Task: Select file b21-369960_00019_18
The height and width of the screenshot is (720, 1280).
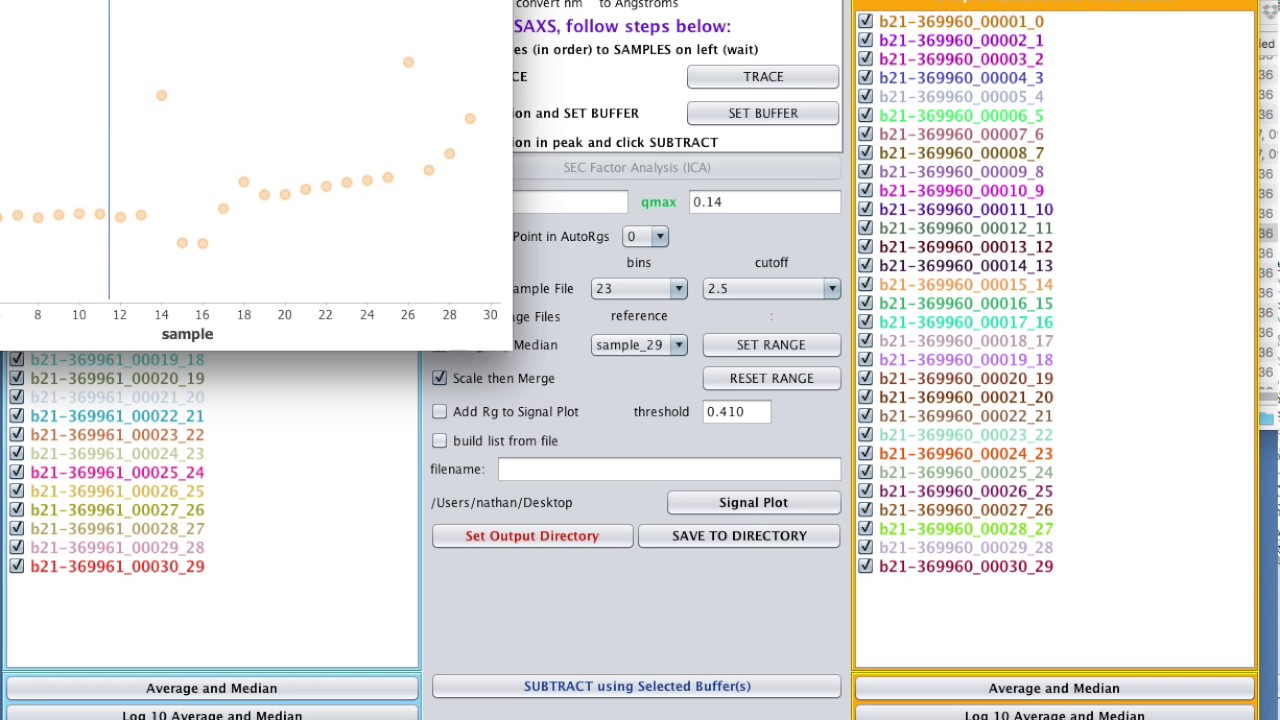Action: pyautogui.click(x=966, y=359)
